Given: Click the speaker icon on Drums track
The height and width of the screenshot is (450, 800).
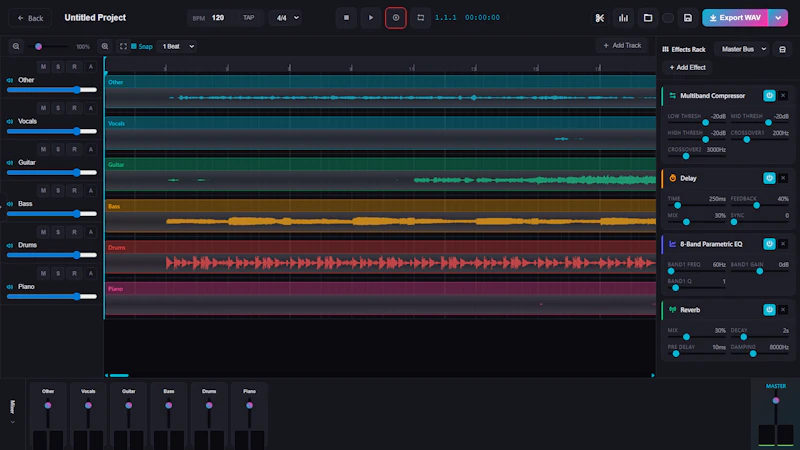Looking at the screenshot, I should click(x=10, y=245).
